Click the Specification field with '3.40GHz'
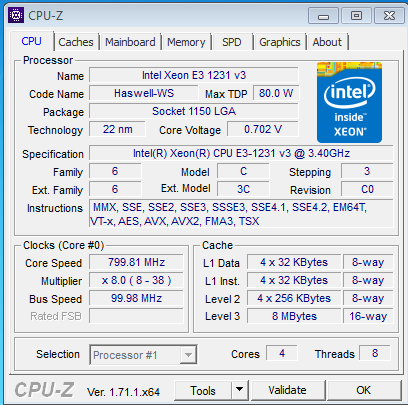 point(241,153)
